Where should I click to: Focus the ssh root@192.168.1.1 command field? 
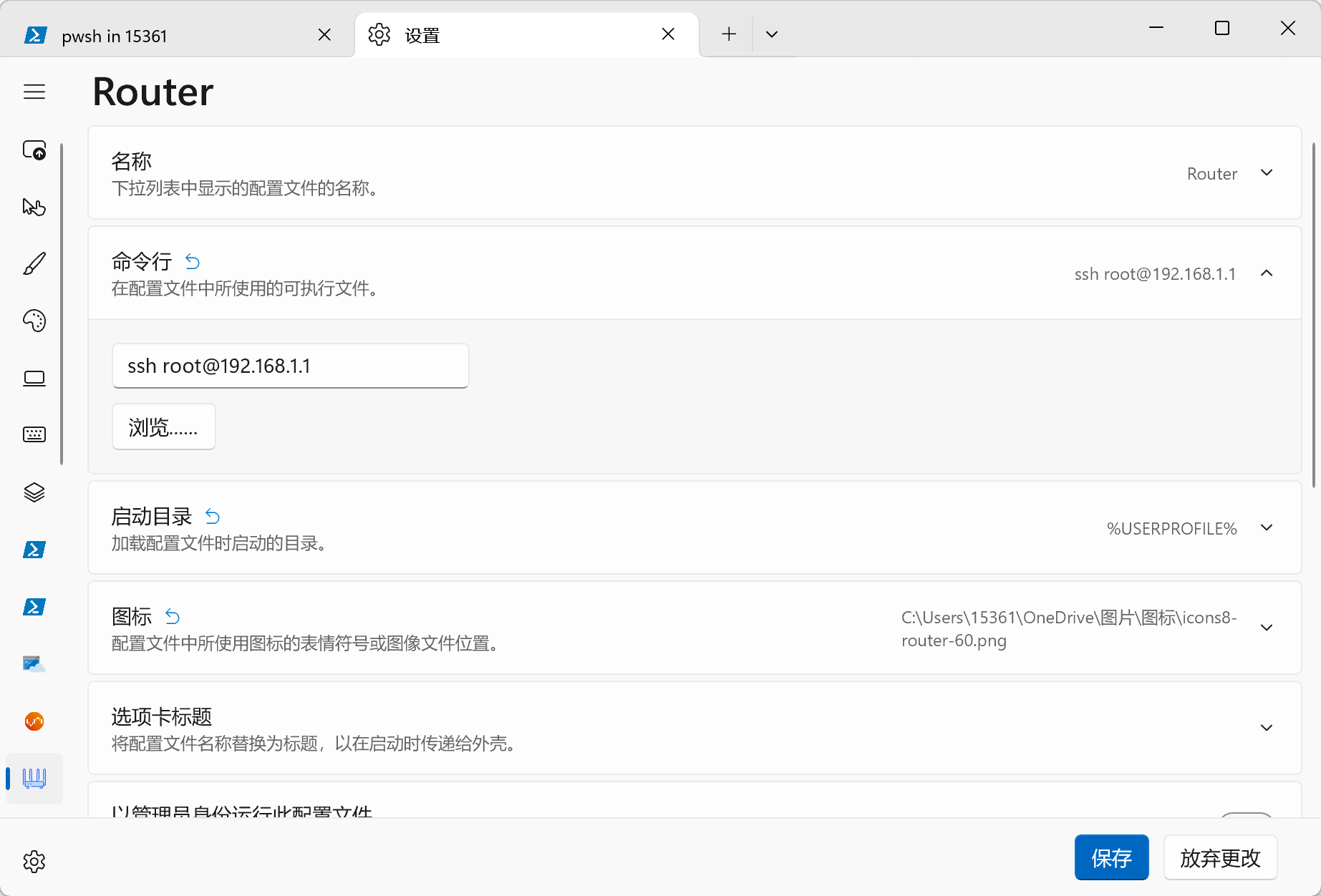[290, 366]
